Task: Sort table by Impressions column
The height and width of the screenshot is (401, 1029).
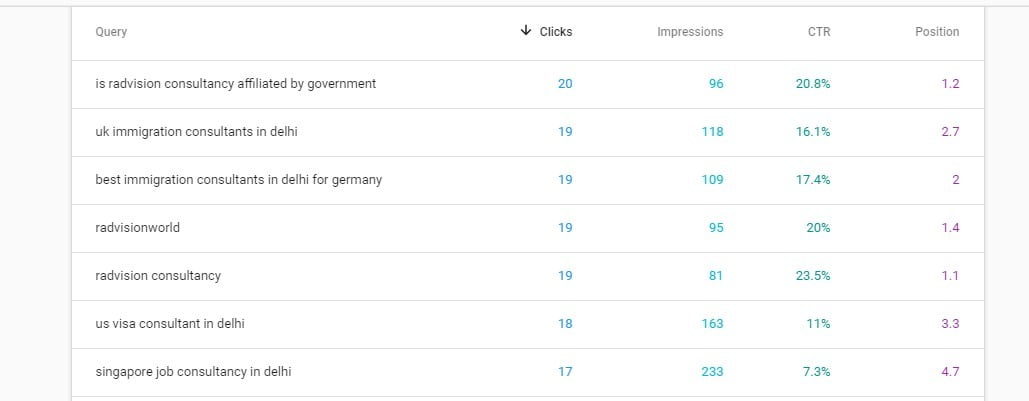Action: coord(690,32)
